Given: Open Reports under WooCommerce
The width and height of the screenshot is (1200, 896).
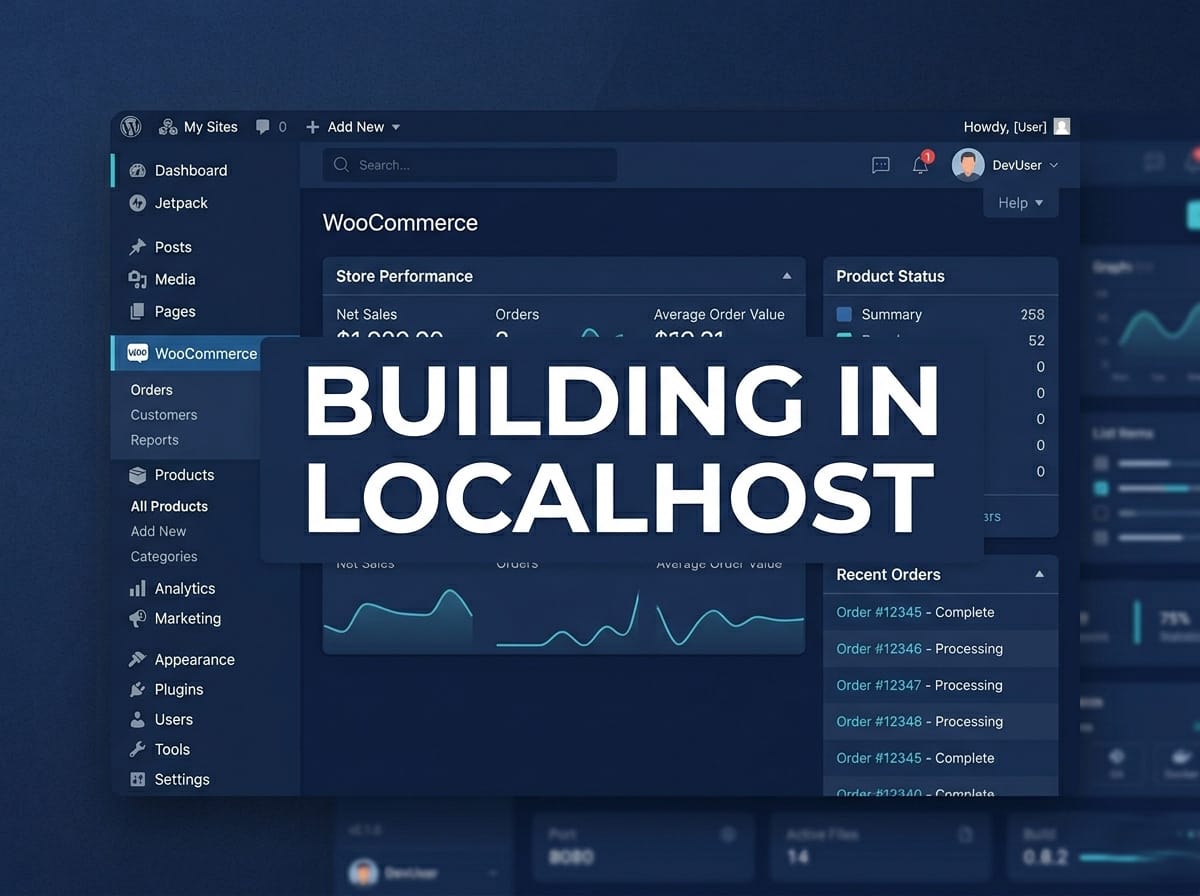Looking at the screenshot, I should coord(155,440).
